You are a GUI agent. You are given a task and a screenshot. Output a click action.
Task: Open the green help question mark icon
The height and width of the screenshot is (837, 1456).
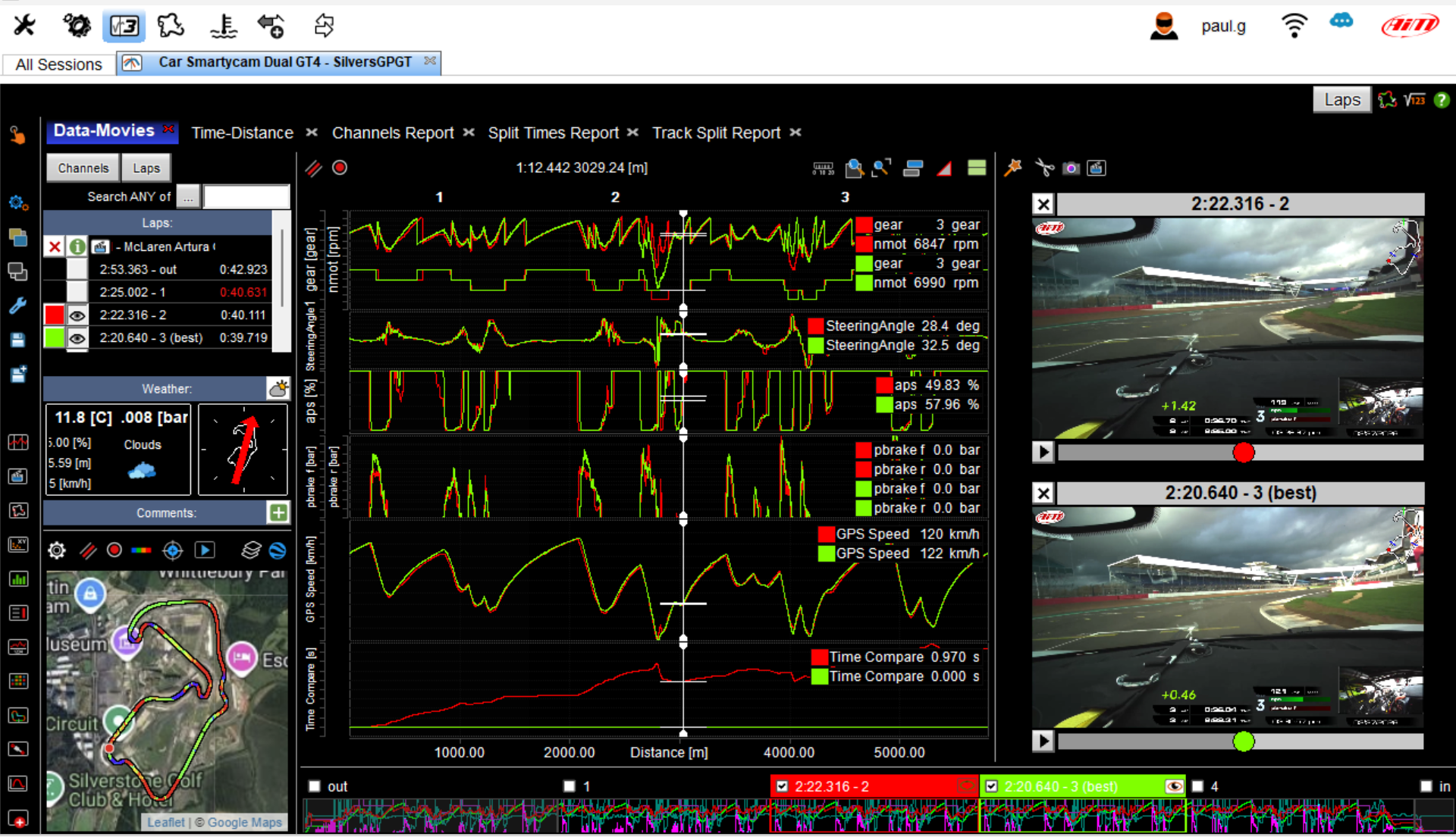1442,100
